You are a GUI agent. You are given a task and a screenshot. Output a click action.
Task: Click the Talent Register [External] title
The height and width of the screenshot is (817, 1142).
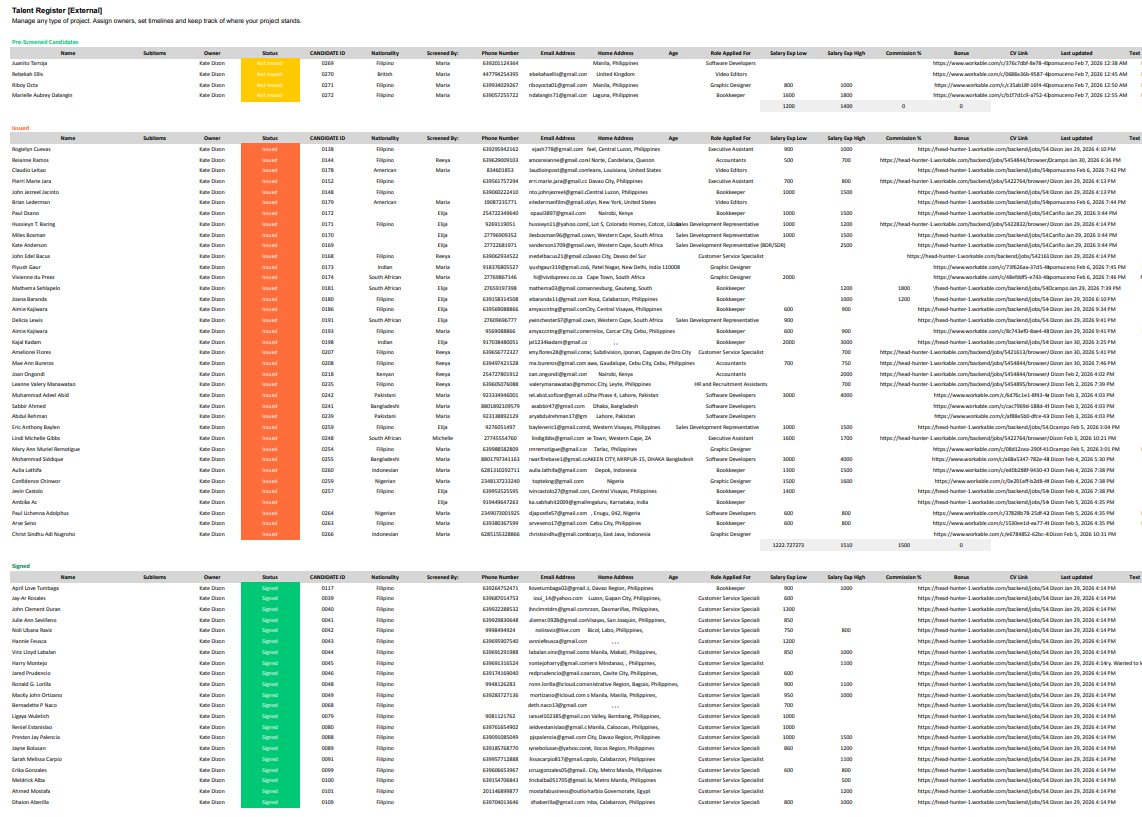point(57,10)
